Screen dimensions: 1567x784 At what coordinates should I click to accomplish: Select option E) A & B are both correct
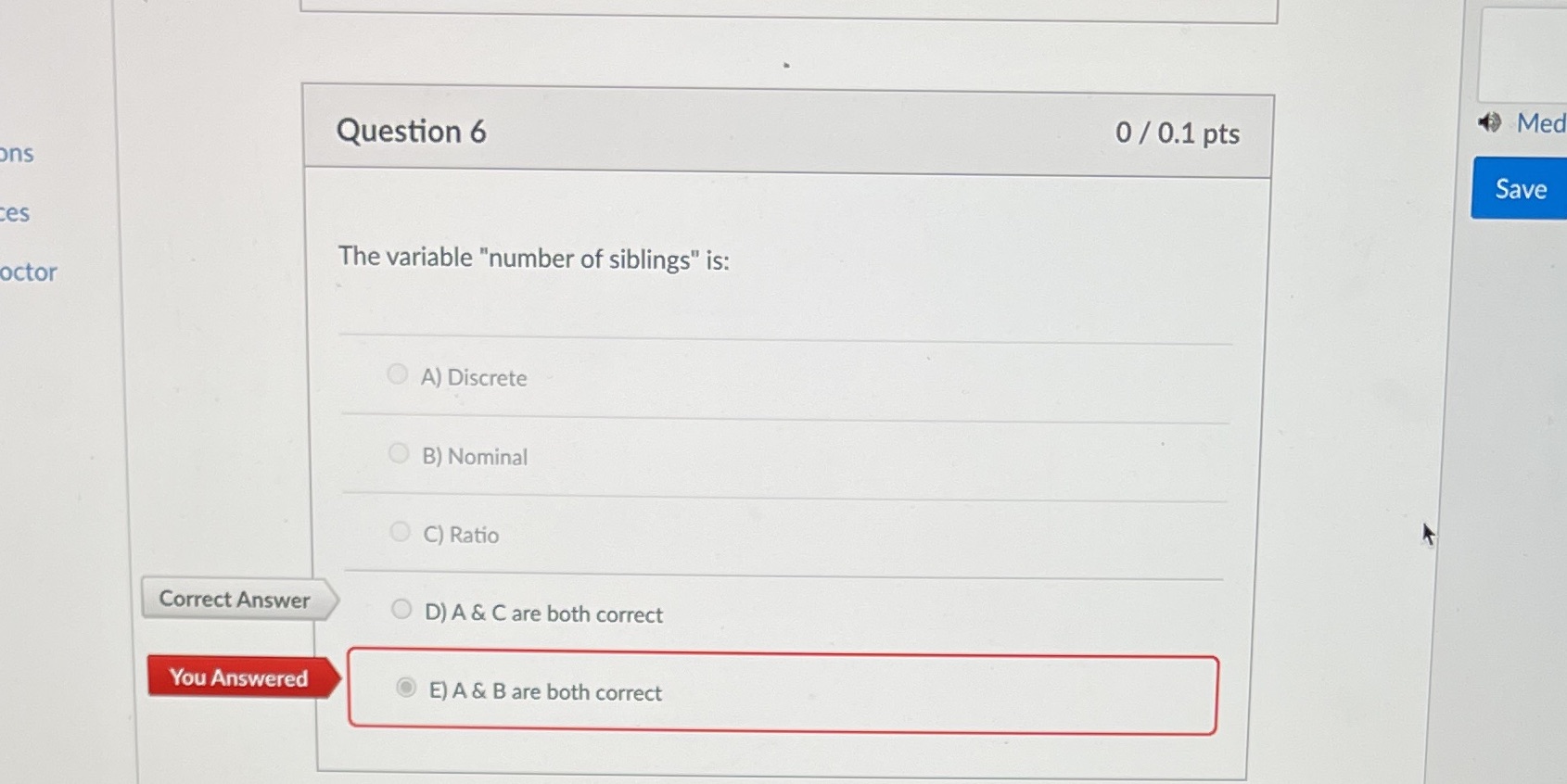406,688
